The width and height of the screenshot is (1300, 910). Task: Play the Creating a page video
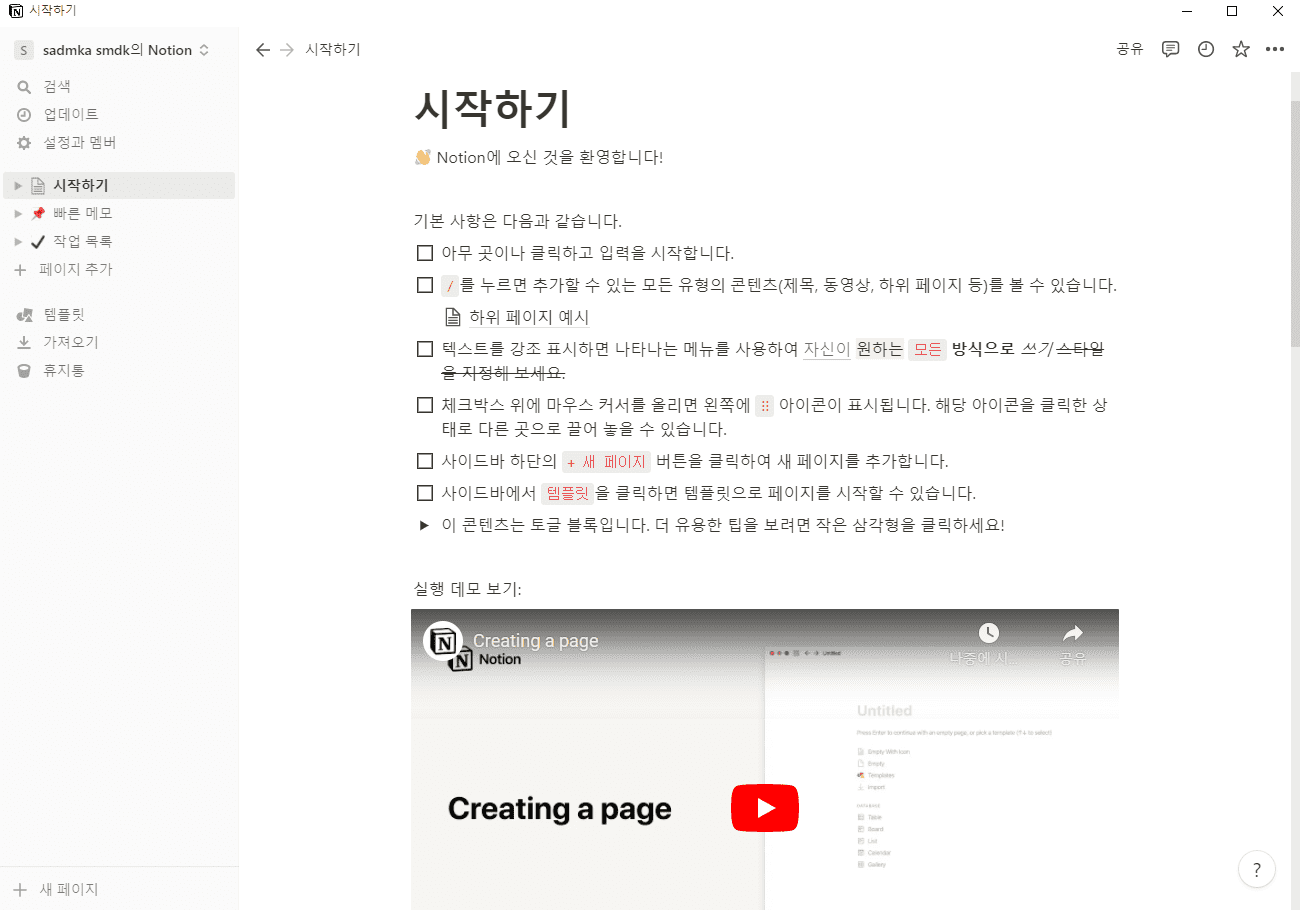pos(765,808)
